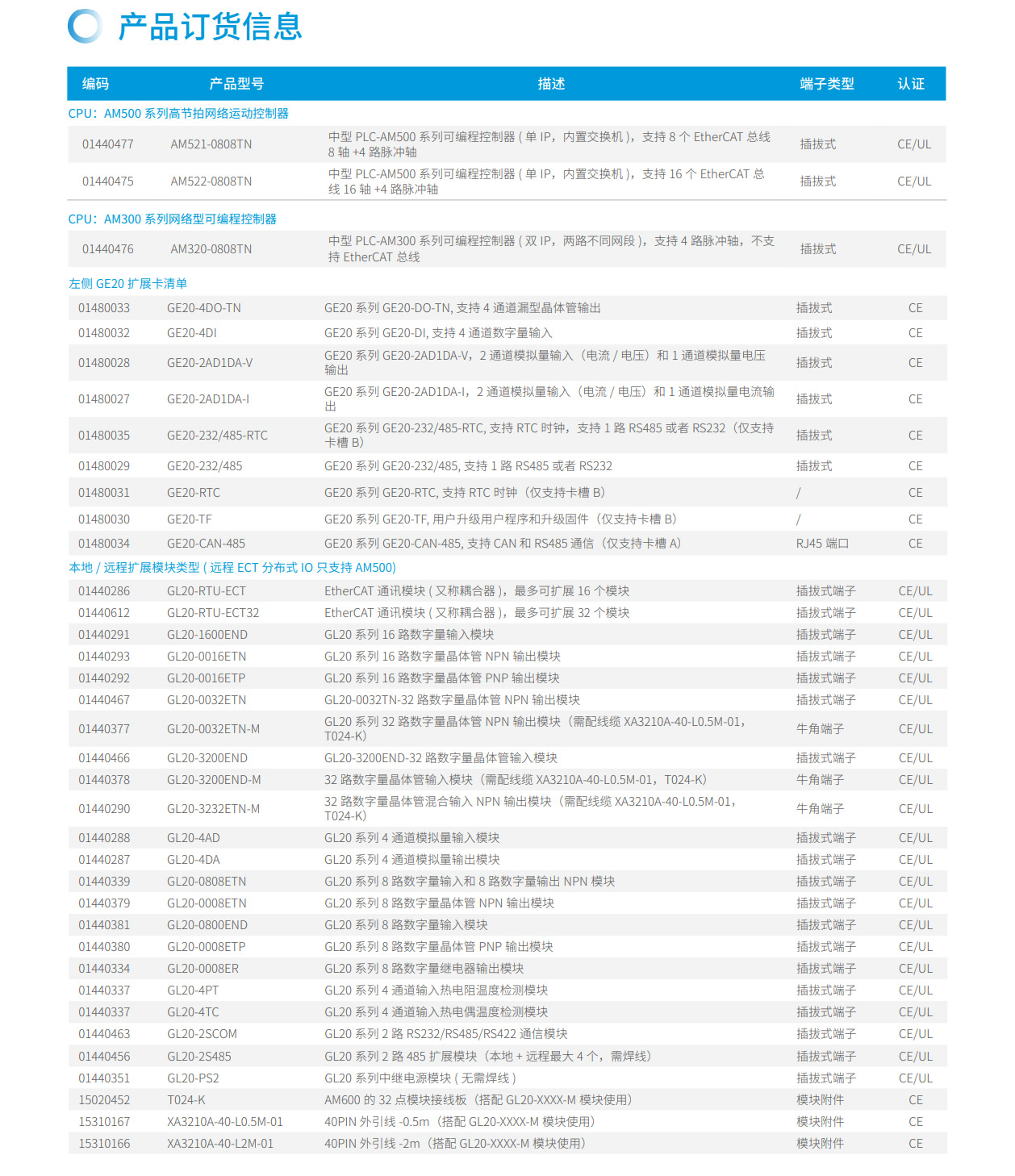Image resolution: width=1015 pixels, height=1176 pixels.
Task: Click the 本地/远程扩展模块类型 section heading
Action: tap(232, 568)
